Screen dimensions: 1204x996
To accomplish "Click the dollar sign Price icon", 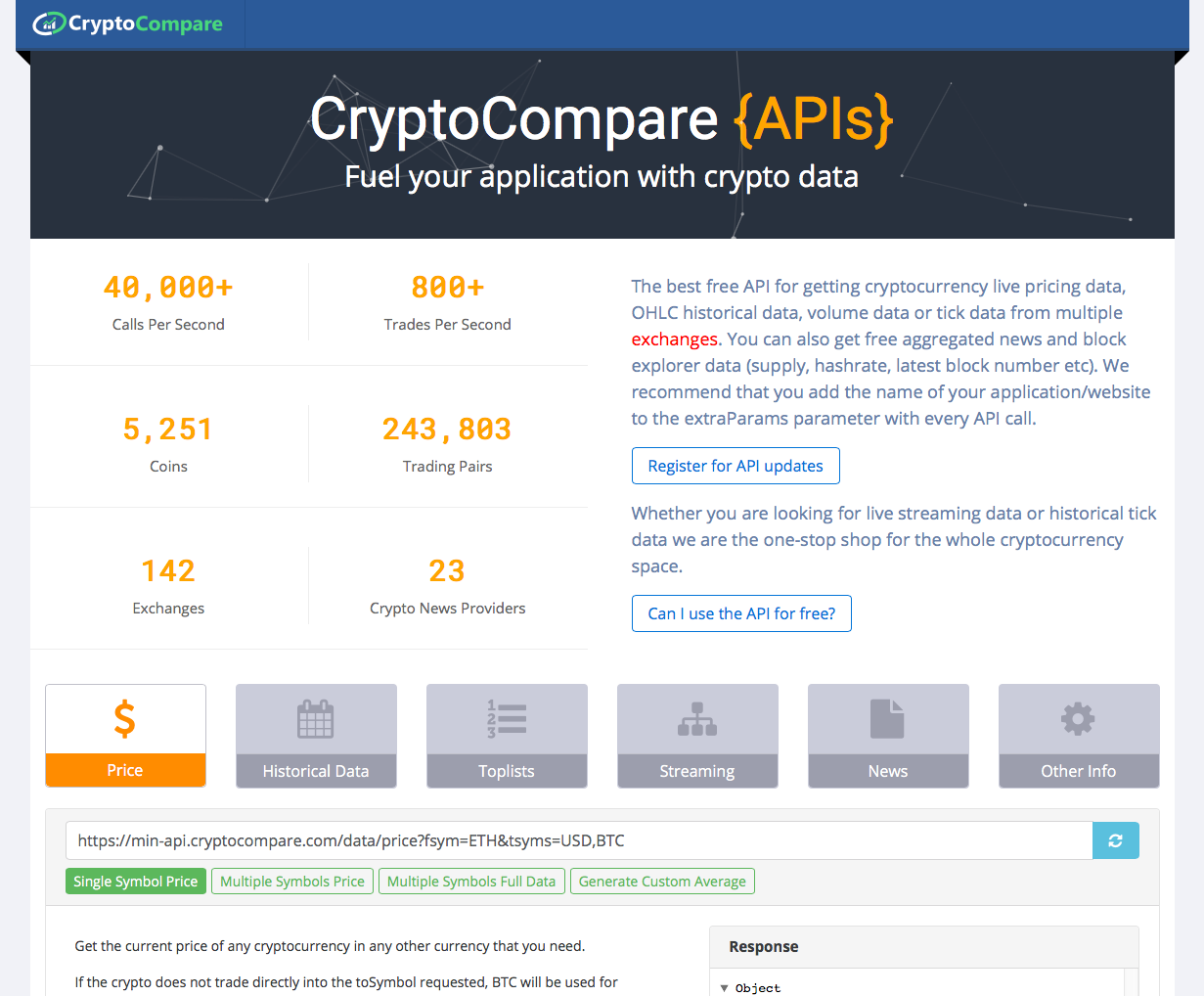I will (125, 719).
